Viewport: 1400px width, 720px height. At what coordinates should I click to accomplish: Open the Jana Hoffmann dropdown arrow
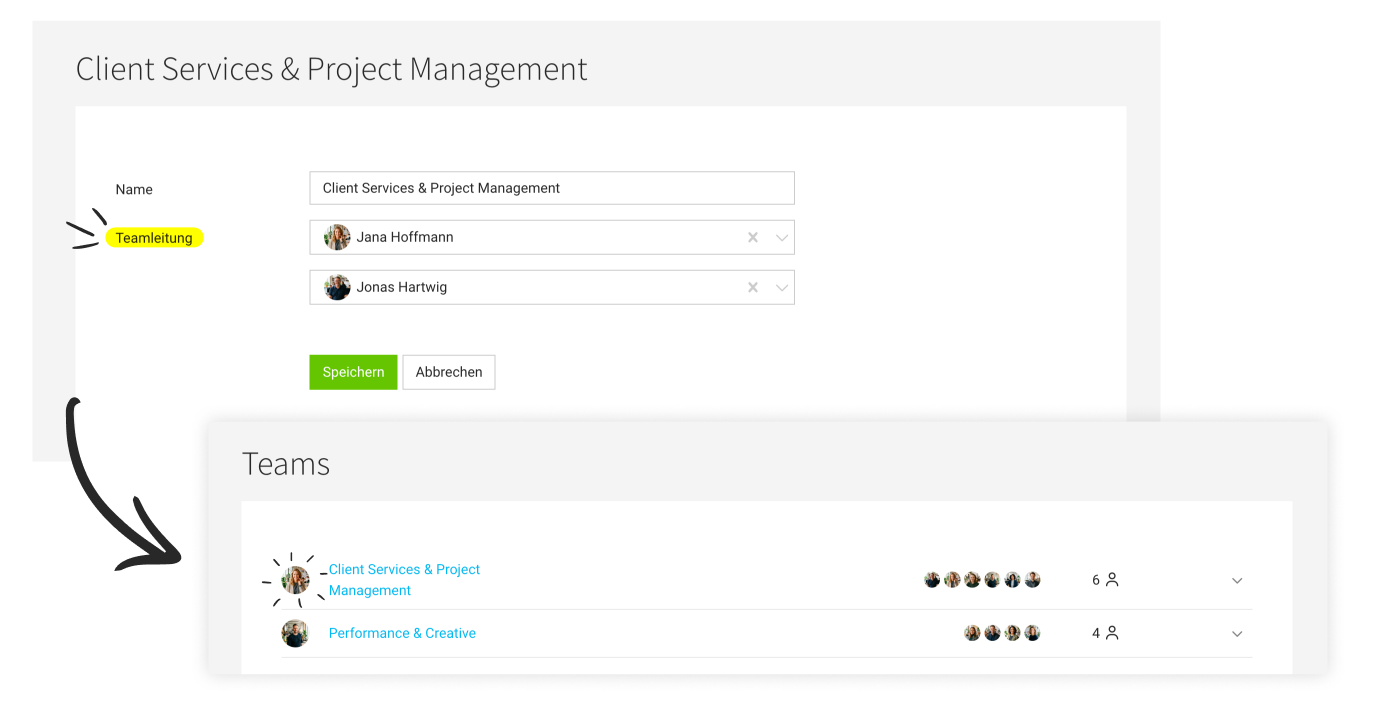tap(782, 237)
